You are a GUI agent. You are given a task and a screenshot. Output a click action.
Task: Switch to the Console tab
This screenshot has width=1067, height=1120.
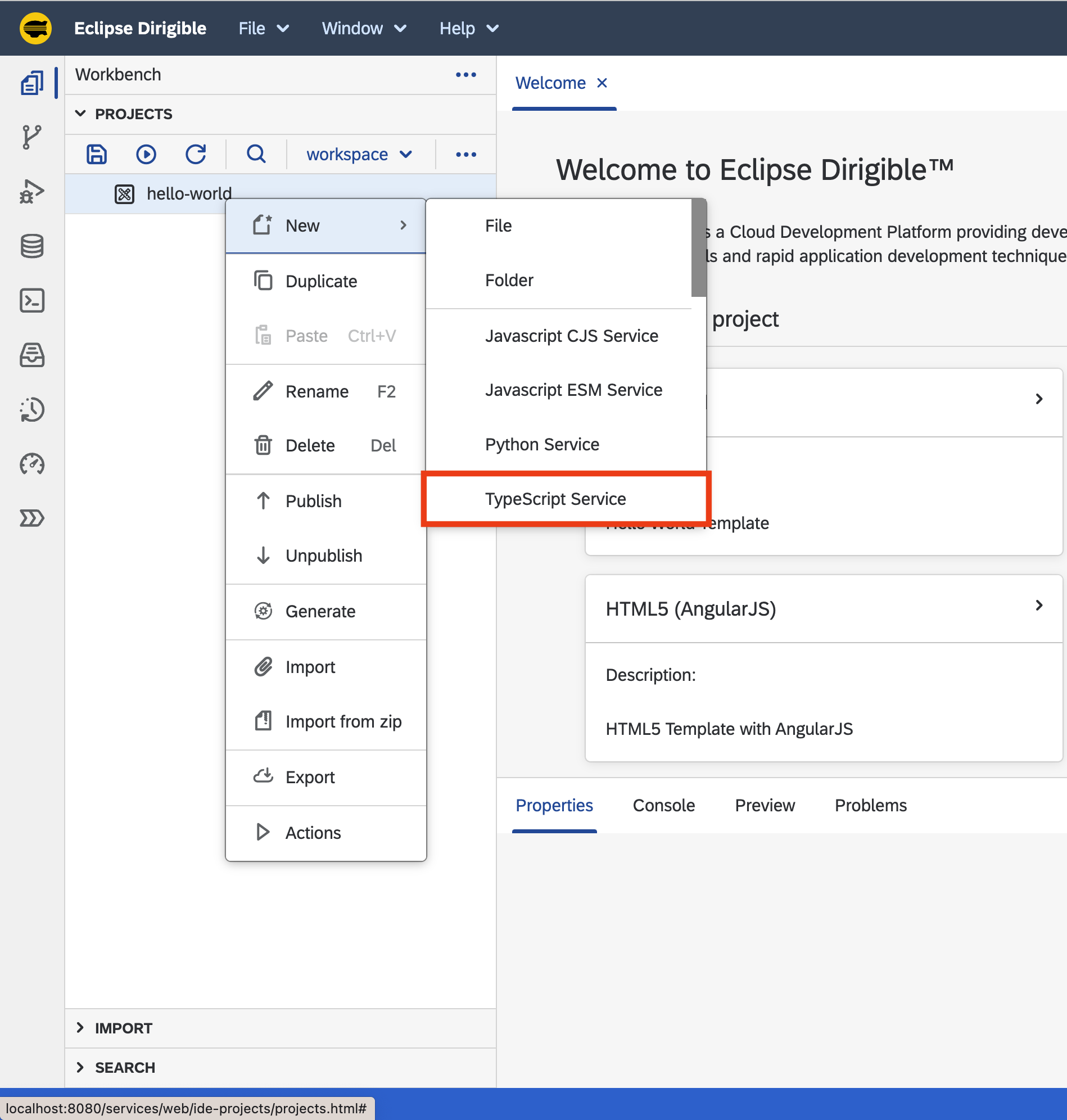click(664, 806)
